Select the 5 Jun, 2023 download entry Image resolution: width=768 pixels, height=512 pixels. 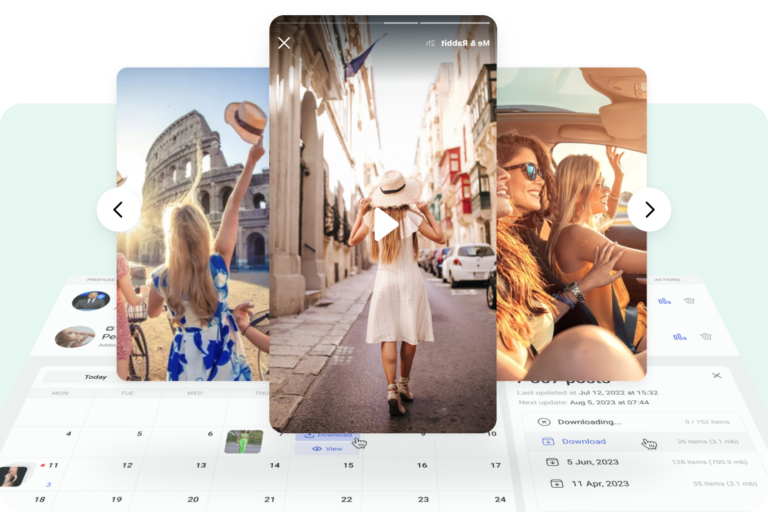tap(594, 462)
